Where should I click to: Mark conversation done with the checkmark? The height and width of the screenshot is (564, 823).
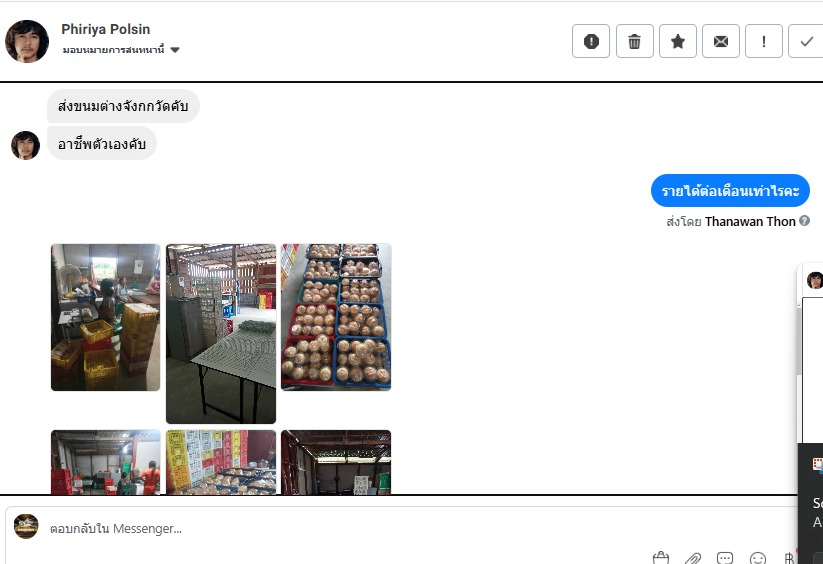coord(806,41)
